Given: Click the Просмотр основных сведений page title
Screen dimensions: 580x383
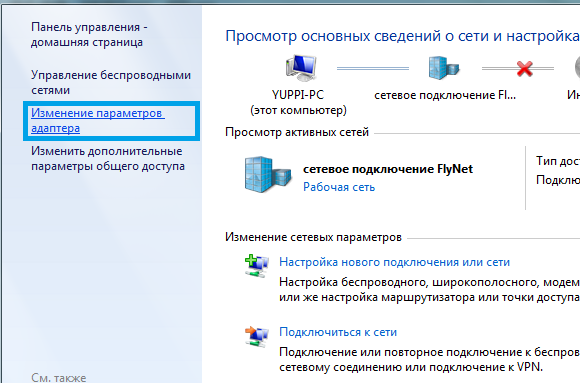Looking at the screenshot, I should pyautogui.click(x=402, y=36).
